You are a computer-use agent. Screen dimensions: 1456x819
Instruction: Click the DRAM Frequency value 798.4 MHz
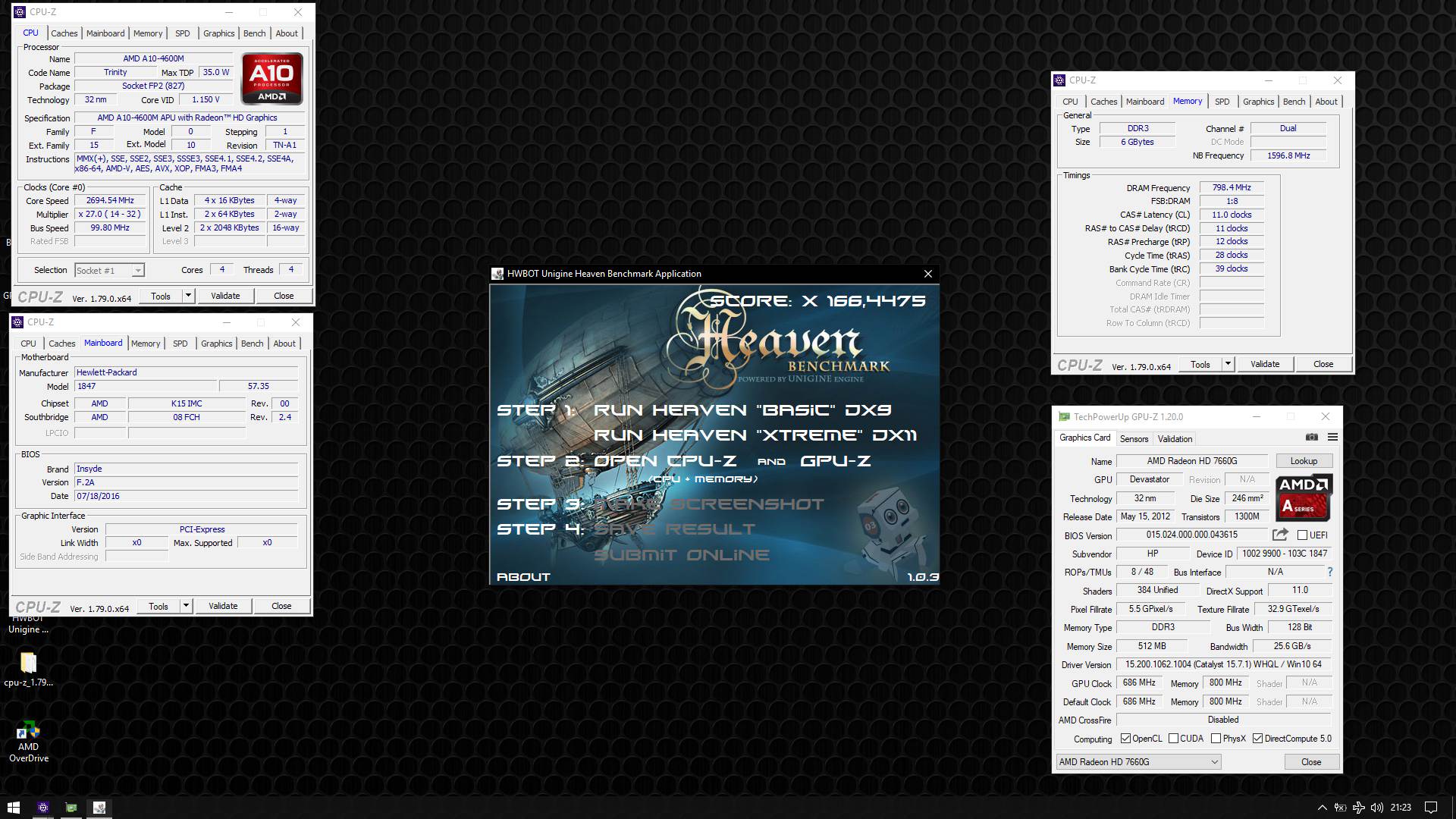tap(1232, 188)
